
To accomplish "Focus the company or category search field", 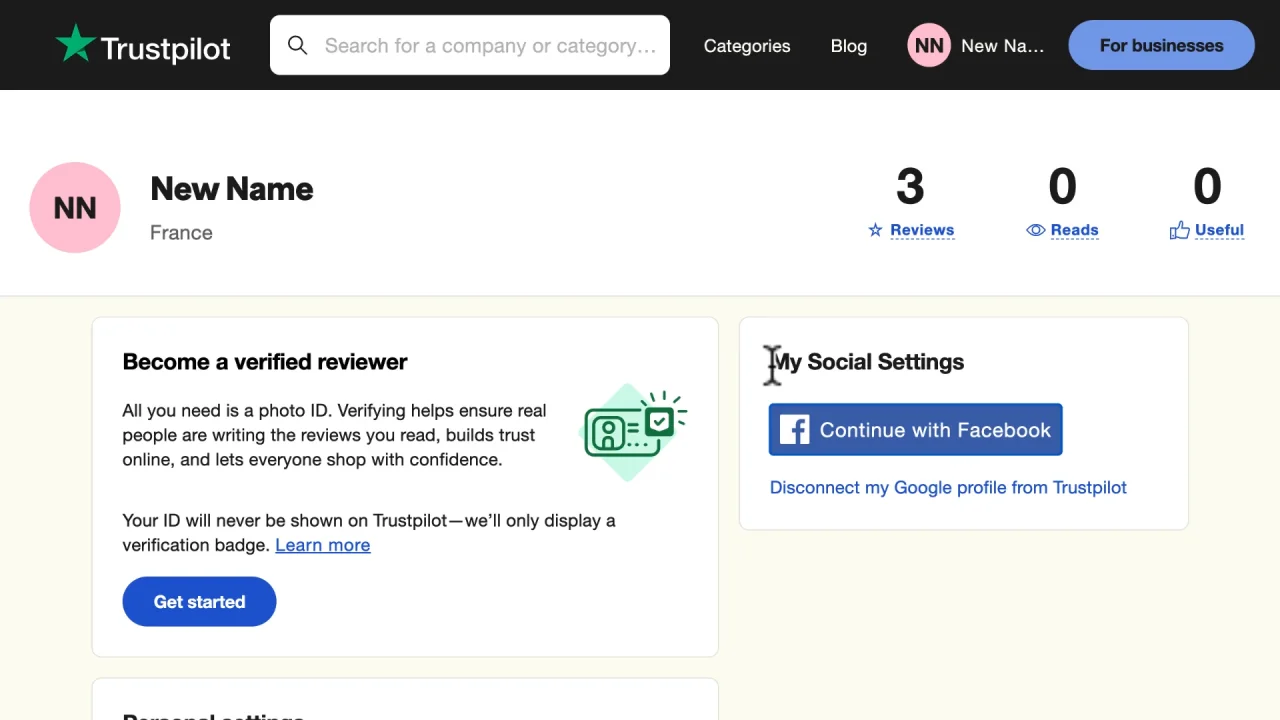I will tap(470, 45).
